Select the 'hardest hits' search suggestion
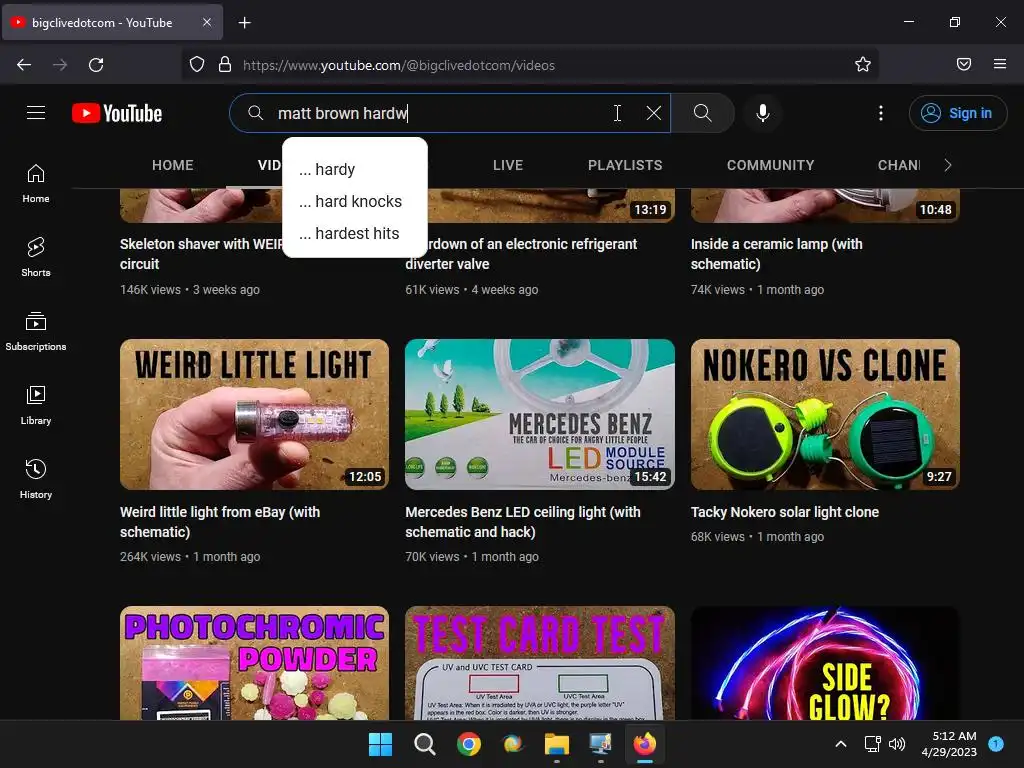This screenshot has width=1024, height=768. [355, 233]
